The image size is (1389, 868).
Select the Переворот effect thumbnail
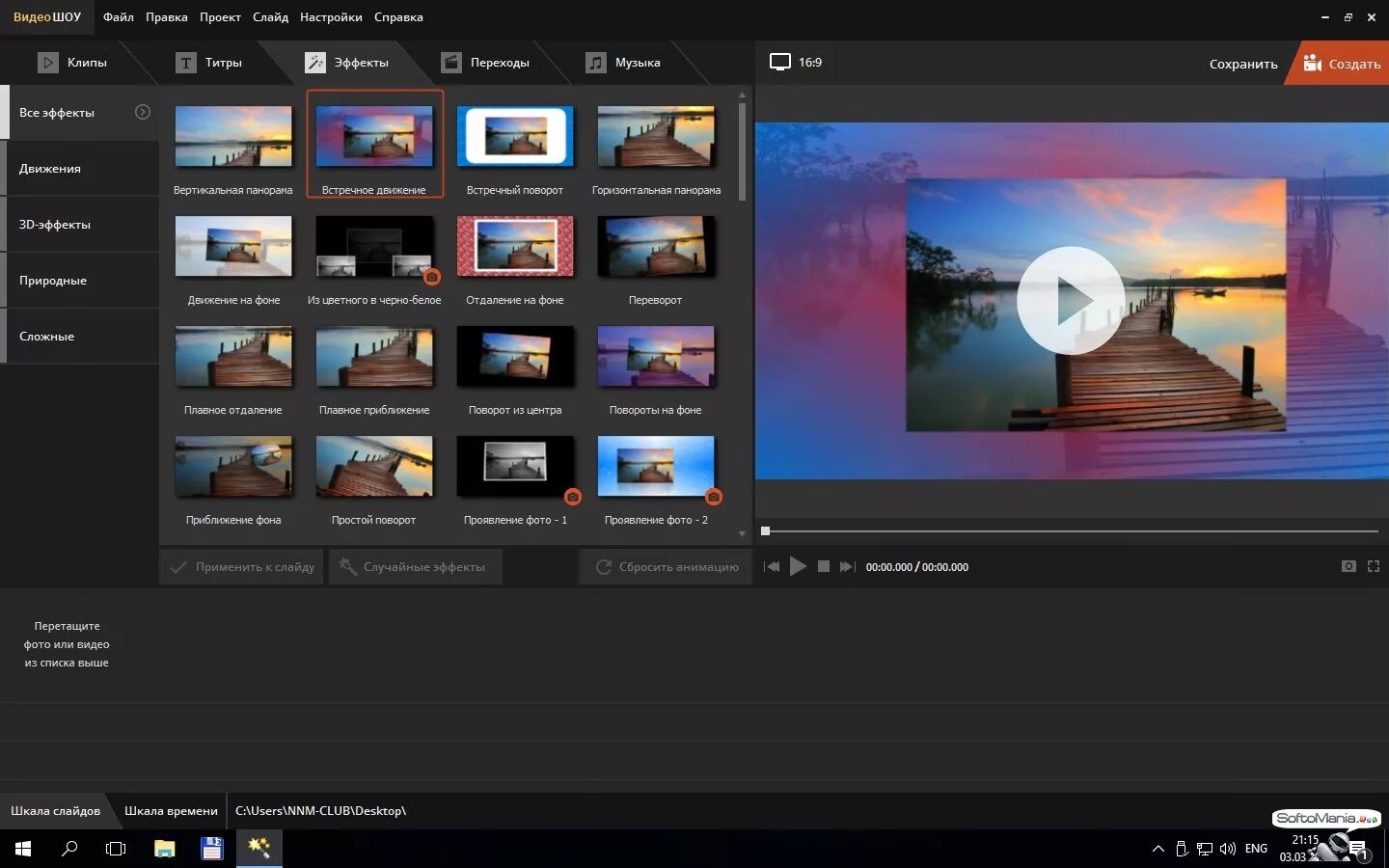[x=656, y=247]
